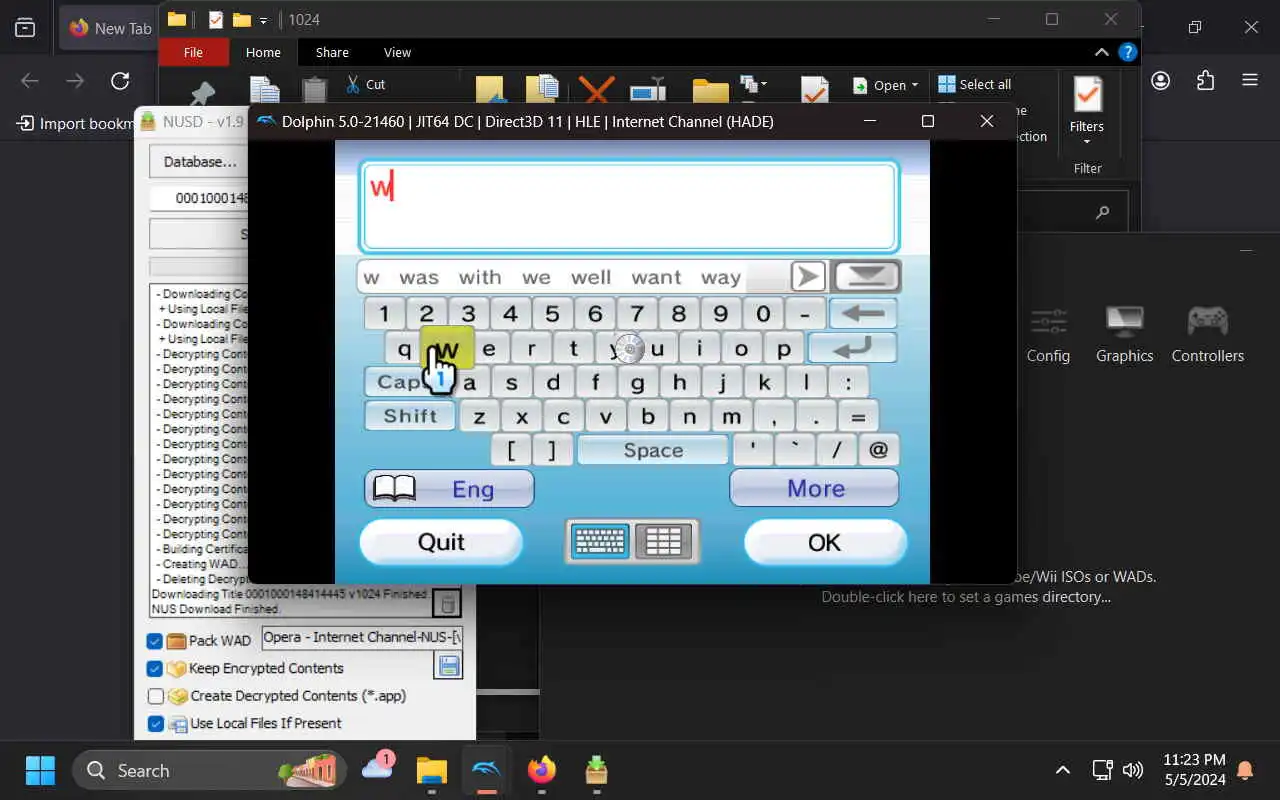Image resolution: width=1280 pixels, height=800 pixels.
Task: Select the New Tab browser tab
Action: coord(110,28)
